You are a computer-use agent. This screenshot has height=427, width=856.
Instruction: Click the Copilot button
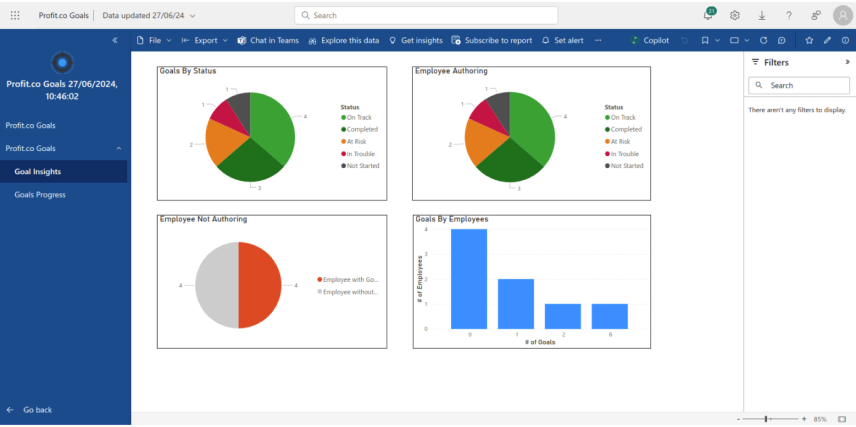click(x=649, y=40)
